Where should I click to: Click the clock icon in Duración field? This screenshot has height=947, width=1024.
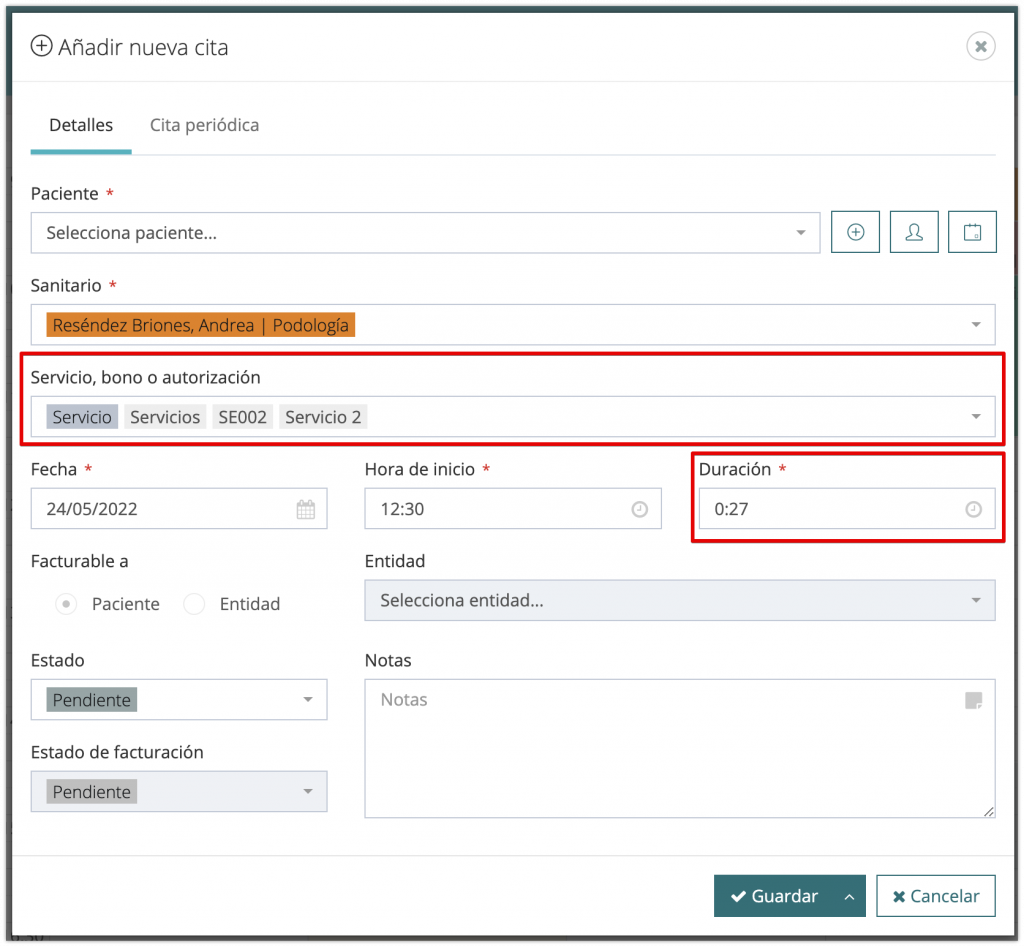(x=973, y=509)
